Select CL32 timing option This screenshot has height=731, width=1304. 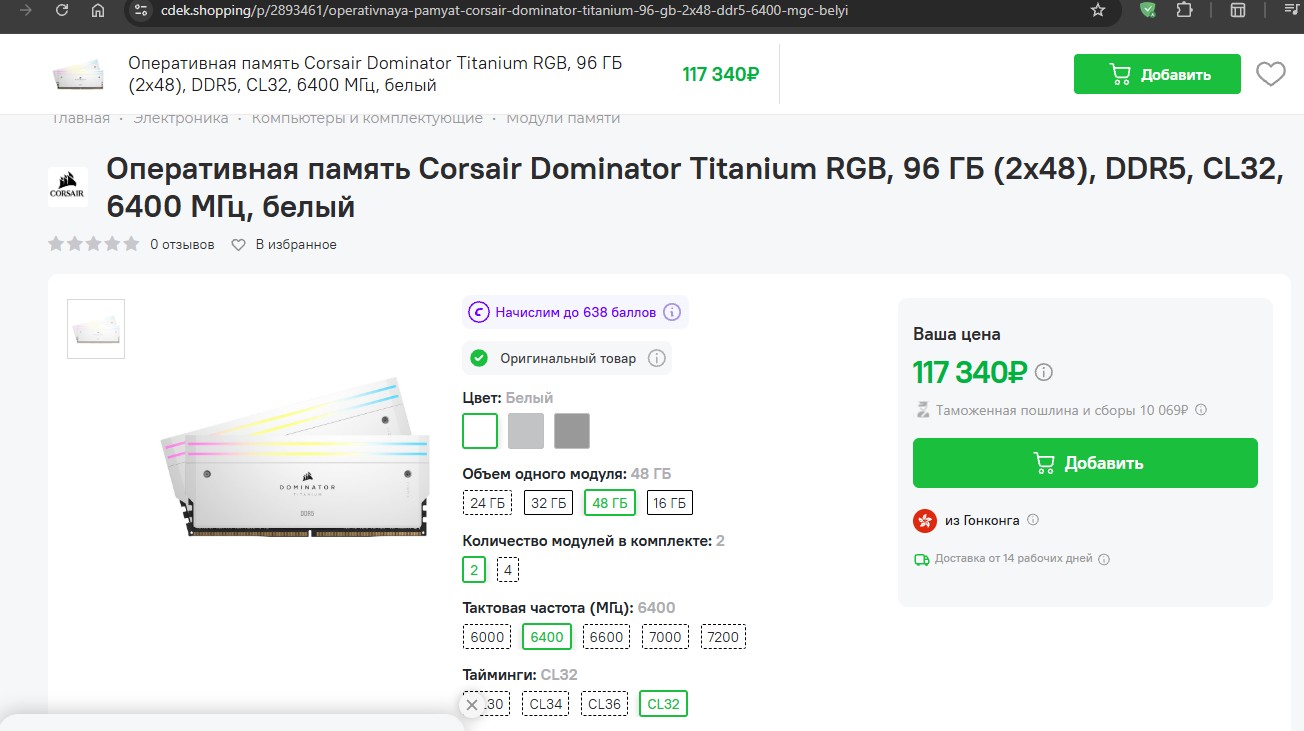(x=663, y=704)
